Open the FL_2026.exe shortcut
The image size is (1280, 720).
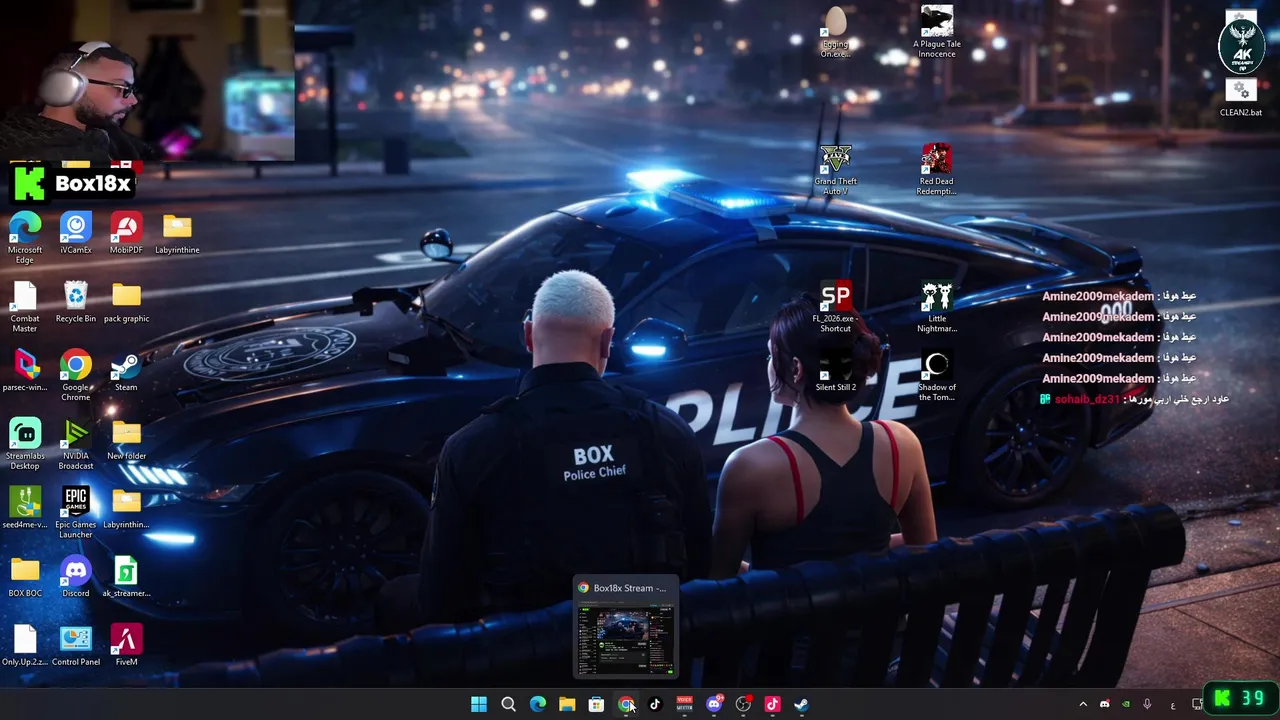coord(835,307)
